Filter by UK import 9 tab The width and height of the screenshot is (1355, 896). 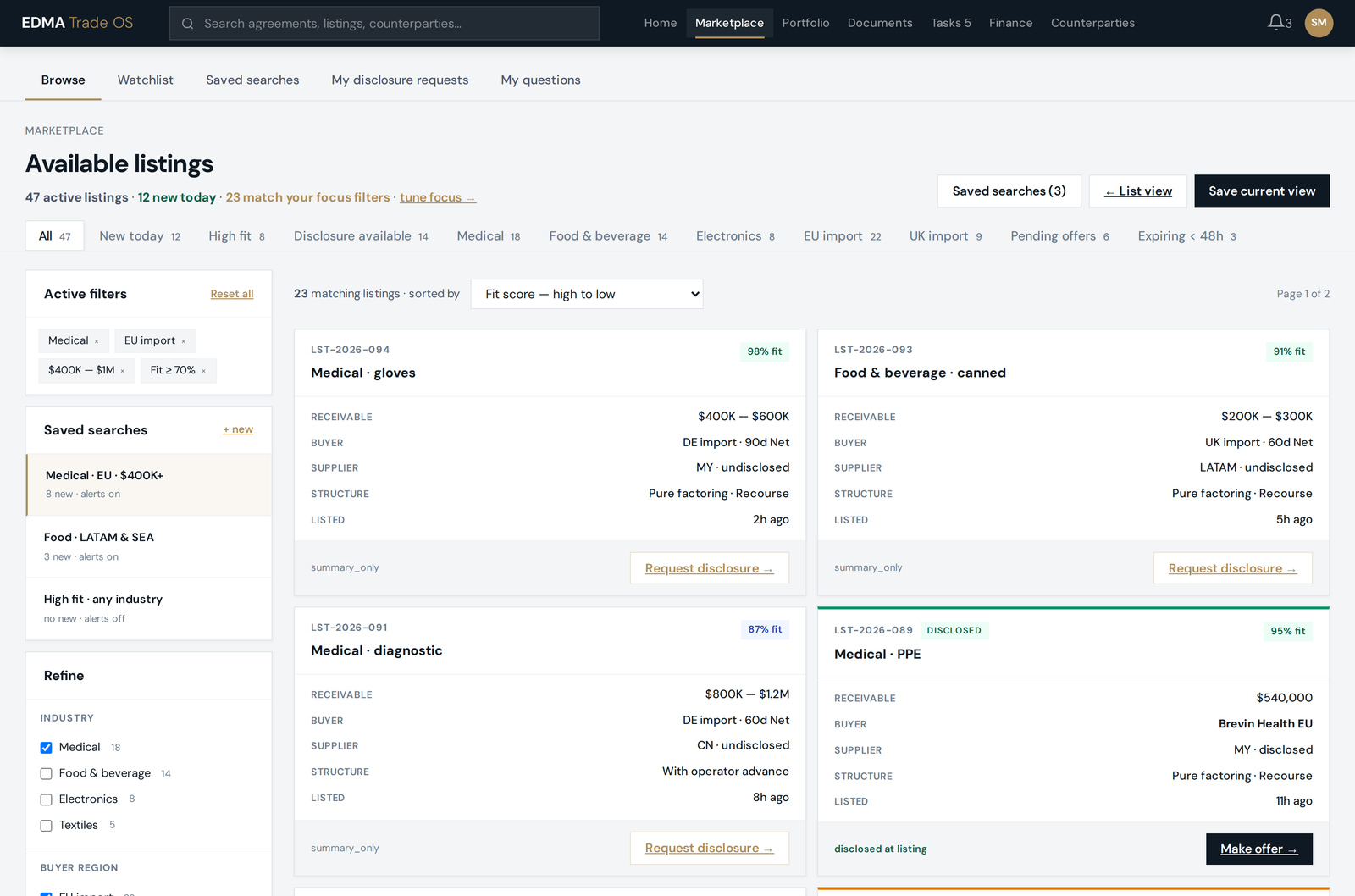point(945,236)
